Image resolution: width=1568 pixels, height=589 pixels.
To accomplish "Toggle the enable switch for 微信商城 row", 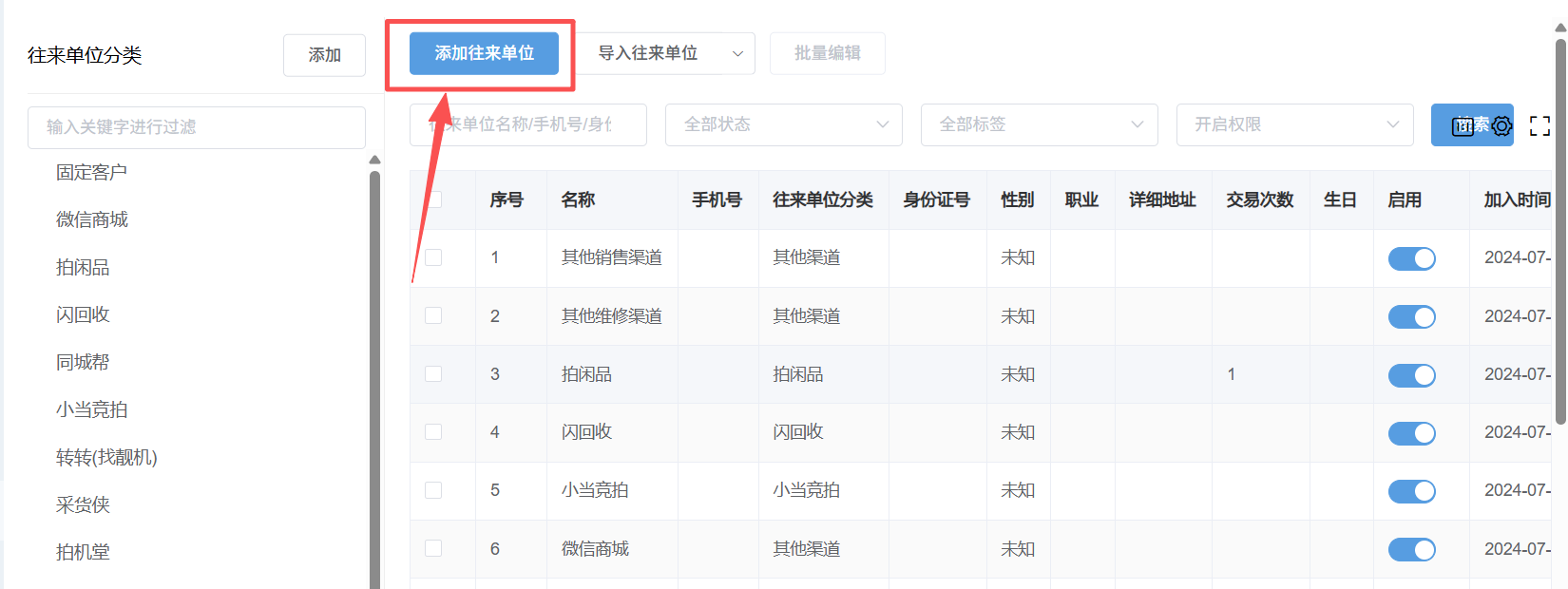I will tap(1411, 549).
